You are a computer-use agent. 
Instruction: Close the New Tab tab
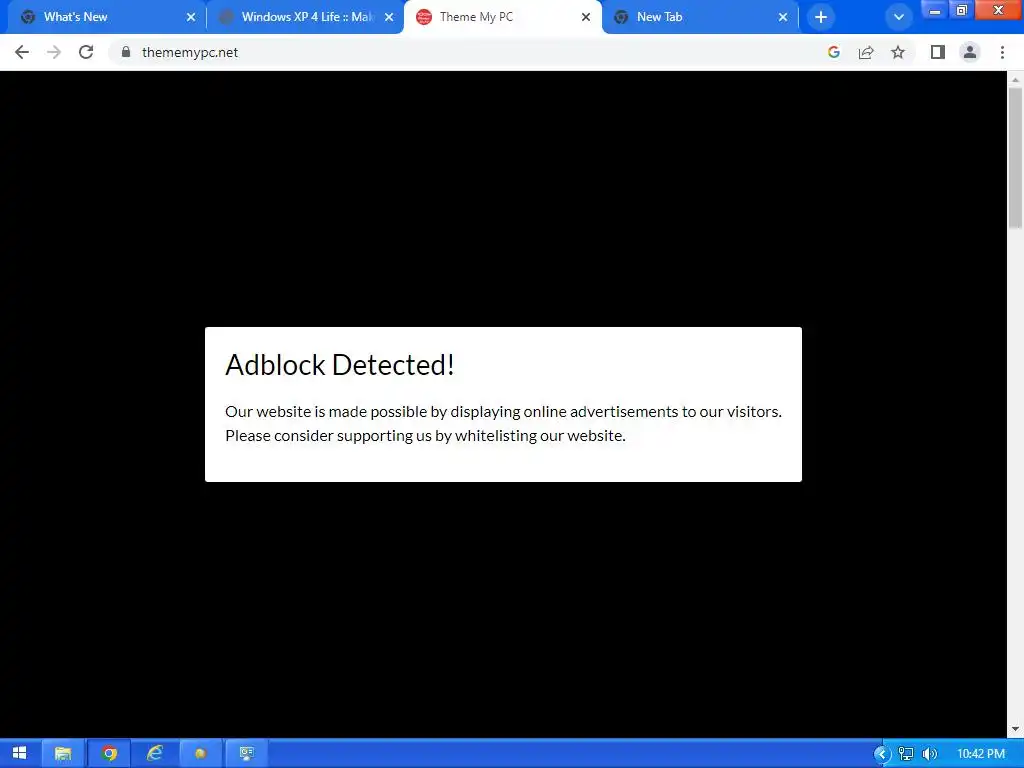[783, 17]
